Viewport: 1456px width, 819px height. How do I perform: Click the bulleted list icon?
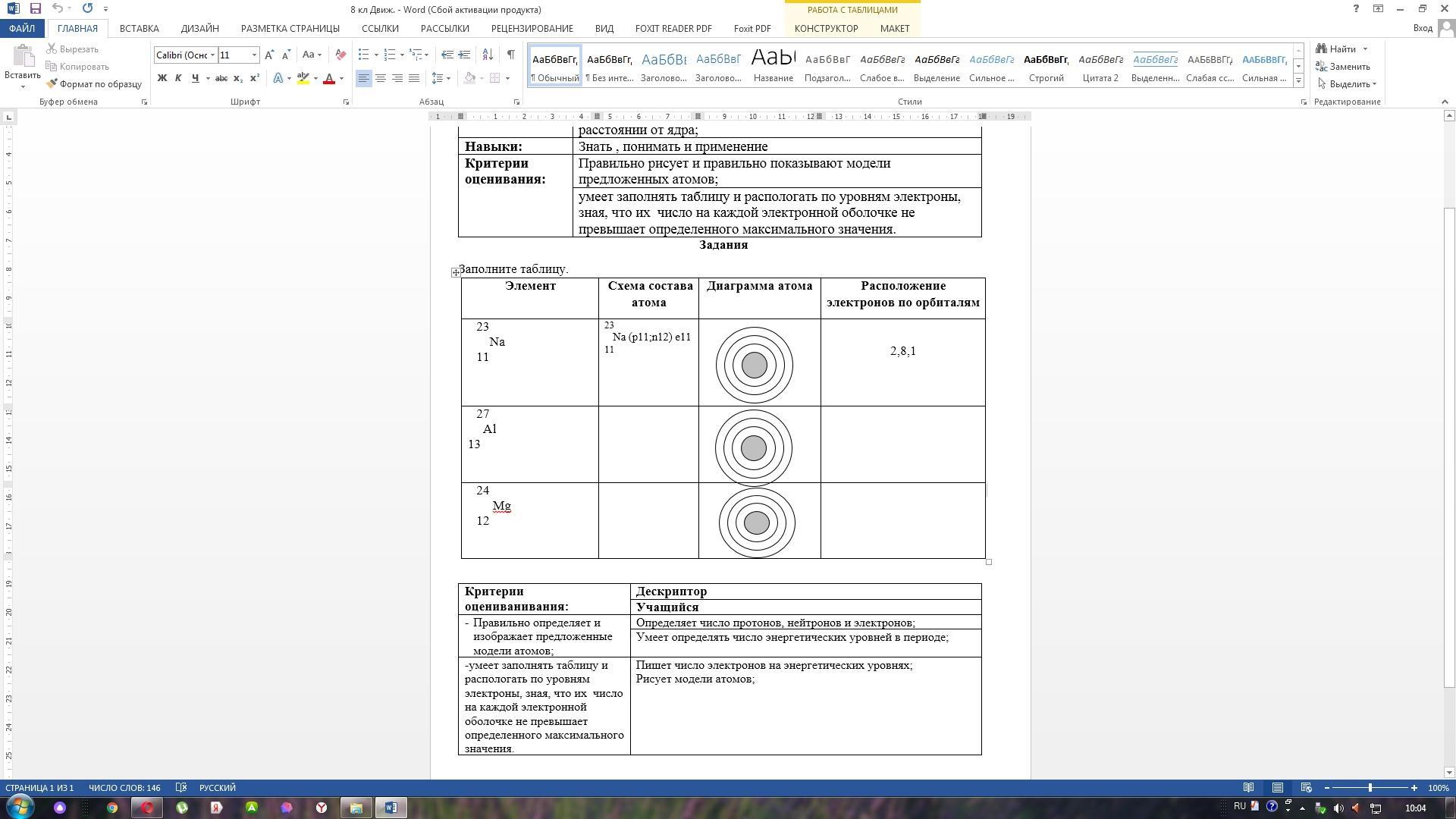click(x=363, y=55)
